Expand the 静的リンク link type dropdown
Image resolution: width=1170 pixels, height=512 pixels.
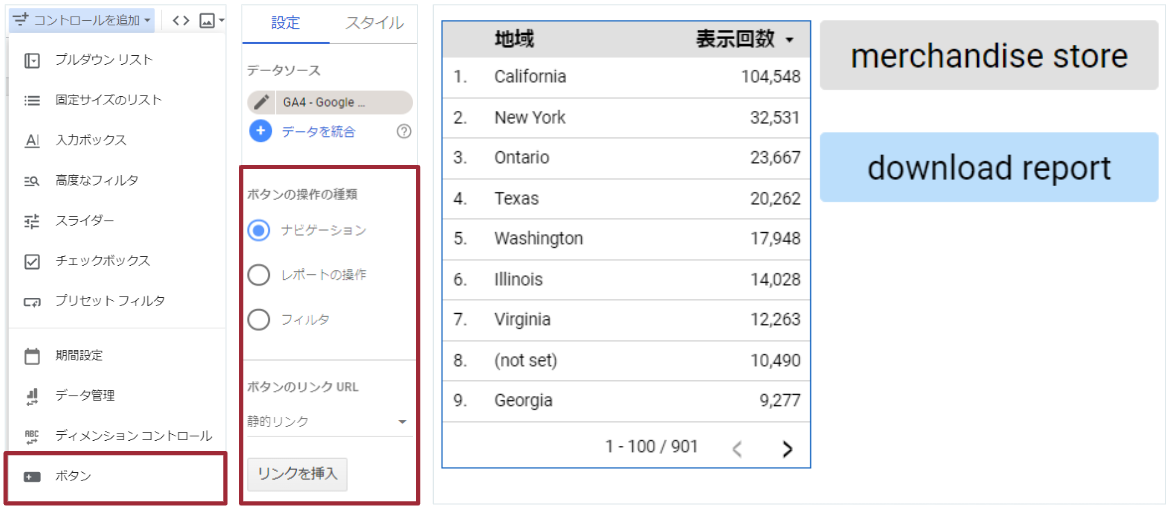330,422
